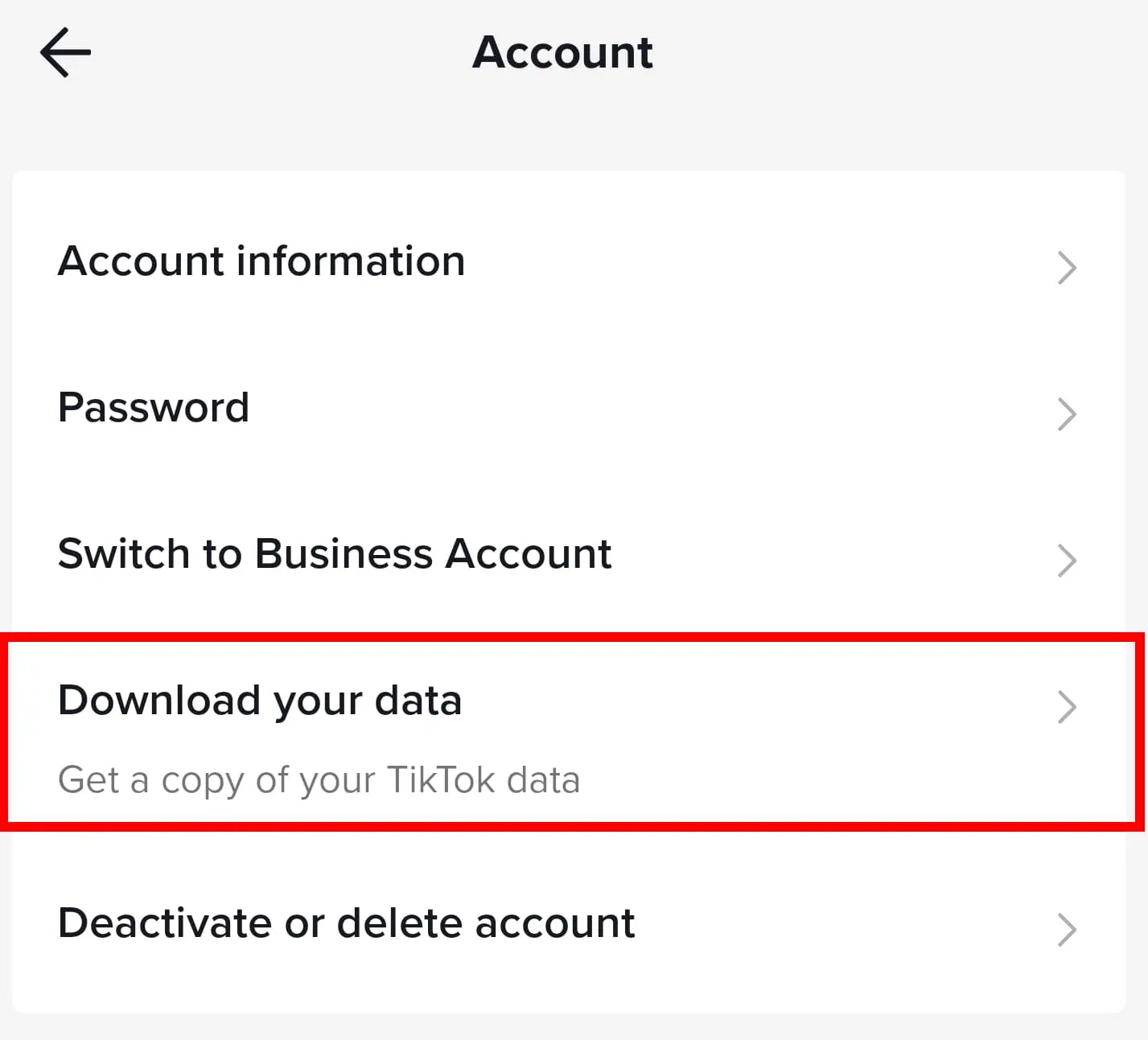Click the 'Get a copy of your TikTok data' subtitle
The height and width of the screenshot is (1040, 1148).
[x=319, y=780]
